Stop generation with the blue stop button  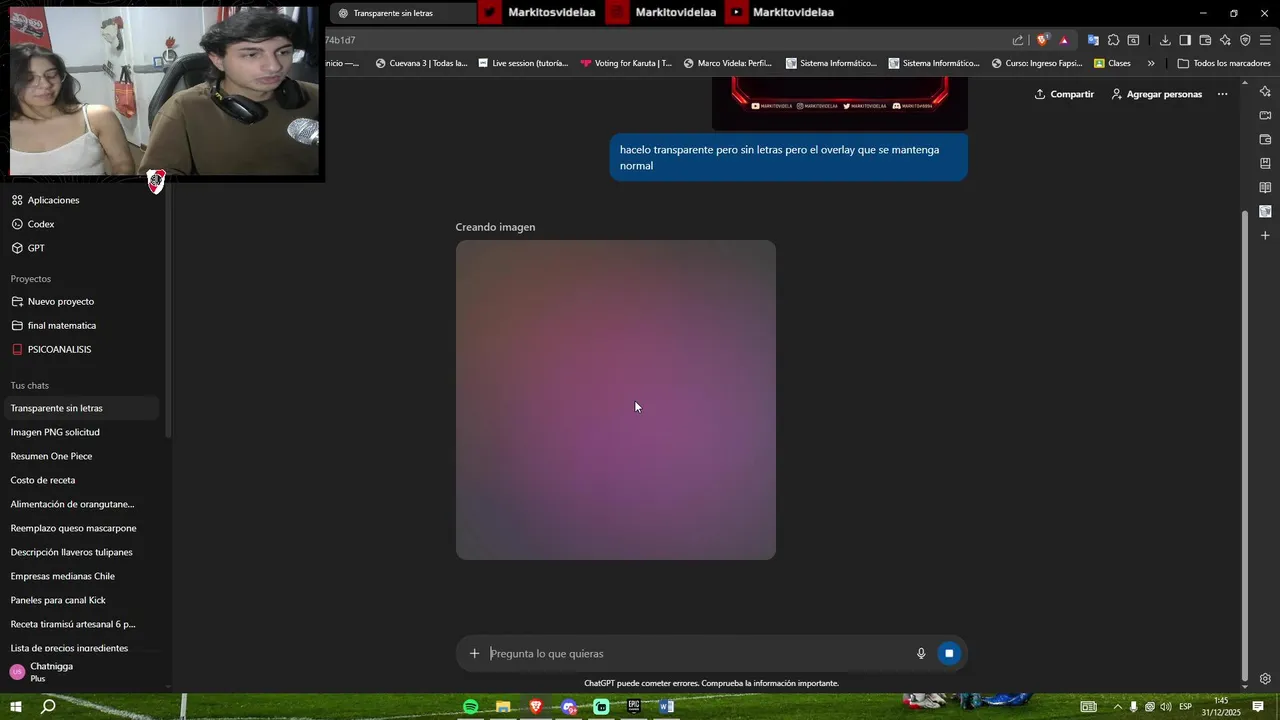pyautogui.click(x=949, y=653)
